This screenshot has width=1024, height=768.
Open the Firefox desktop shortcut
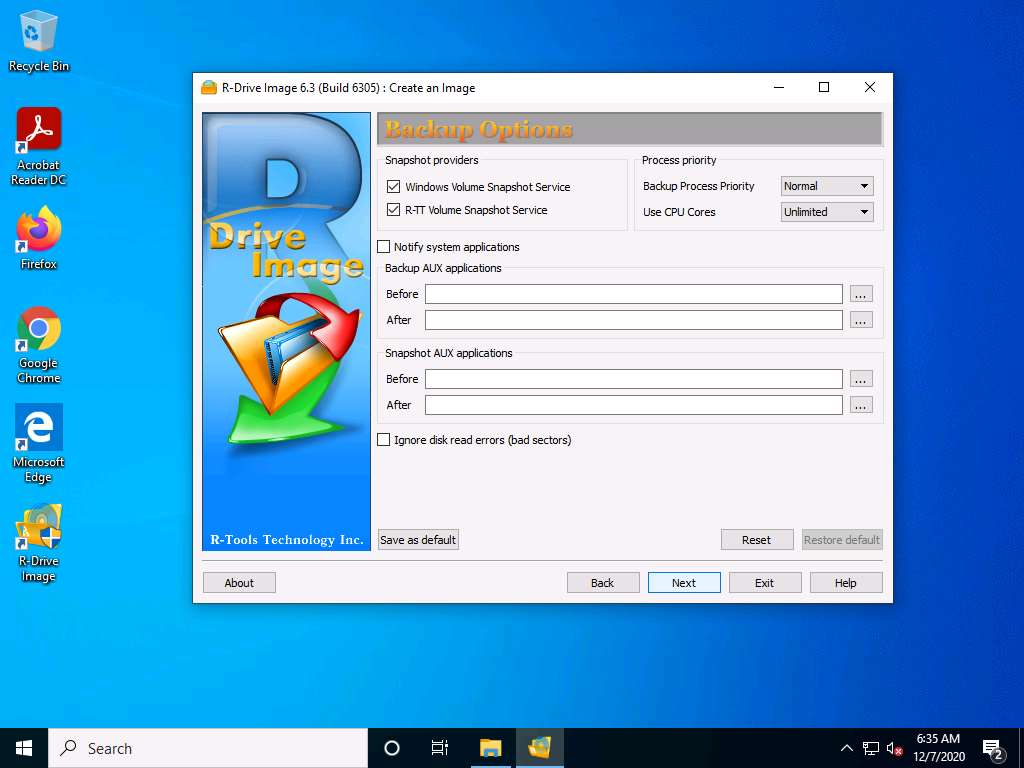pyautogui.click(x=39, y=238)
